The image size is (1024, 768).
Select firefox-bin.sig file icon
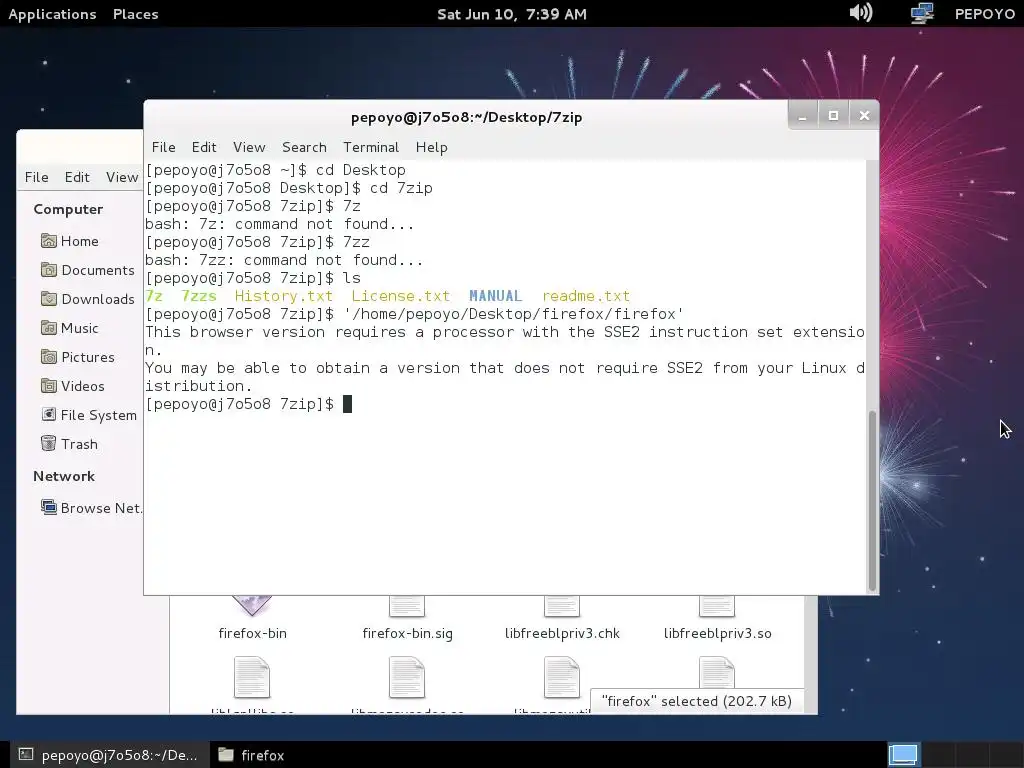(407, 606)
